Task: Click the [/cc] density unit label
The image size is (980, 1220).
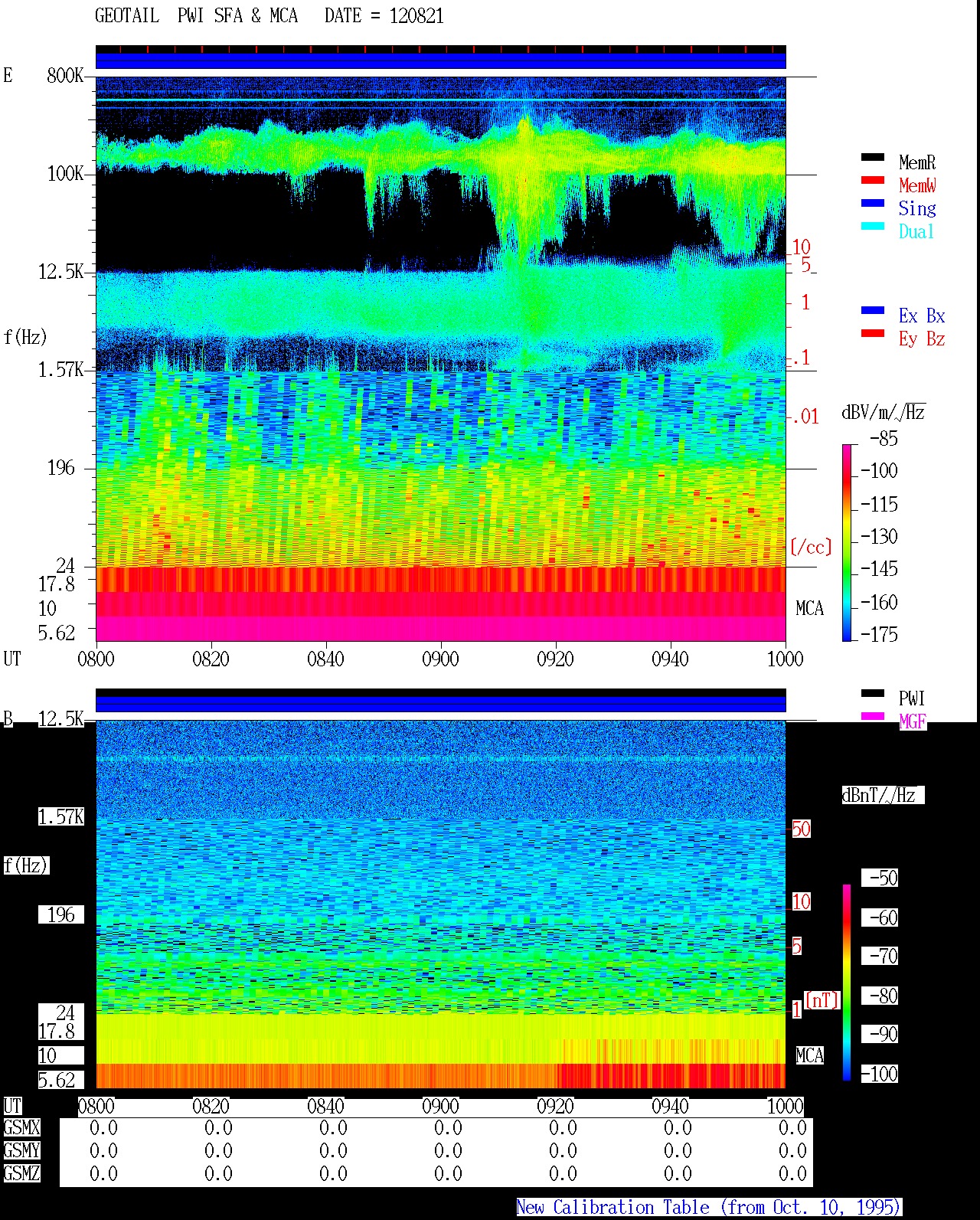Action: [811, 547]
